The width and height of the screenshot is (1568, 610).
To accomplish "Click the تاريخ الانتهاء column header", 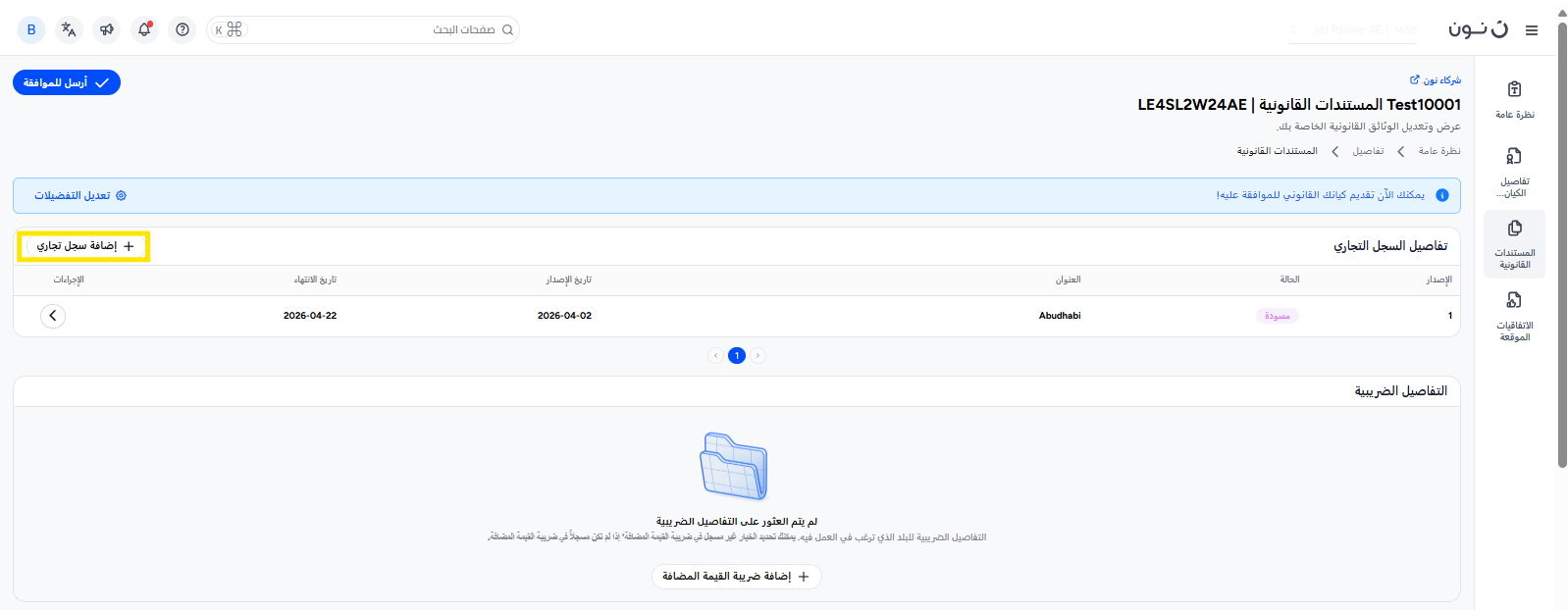I will [315, 280].
